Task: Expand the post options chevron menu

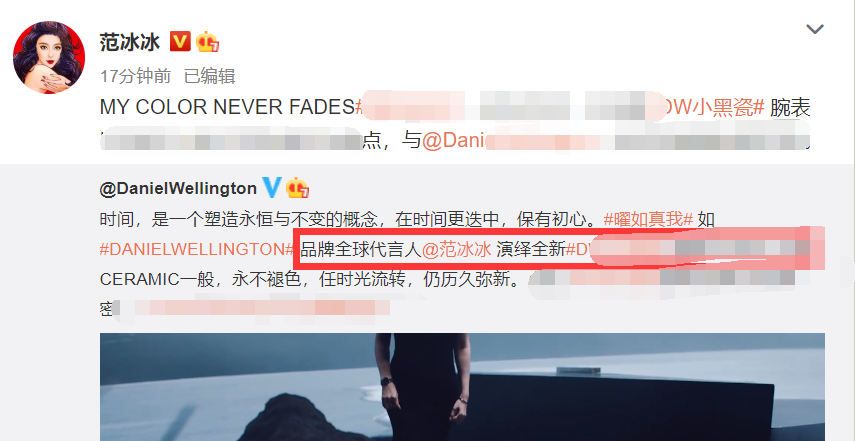Action: click(815, 29)
